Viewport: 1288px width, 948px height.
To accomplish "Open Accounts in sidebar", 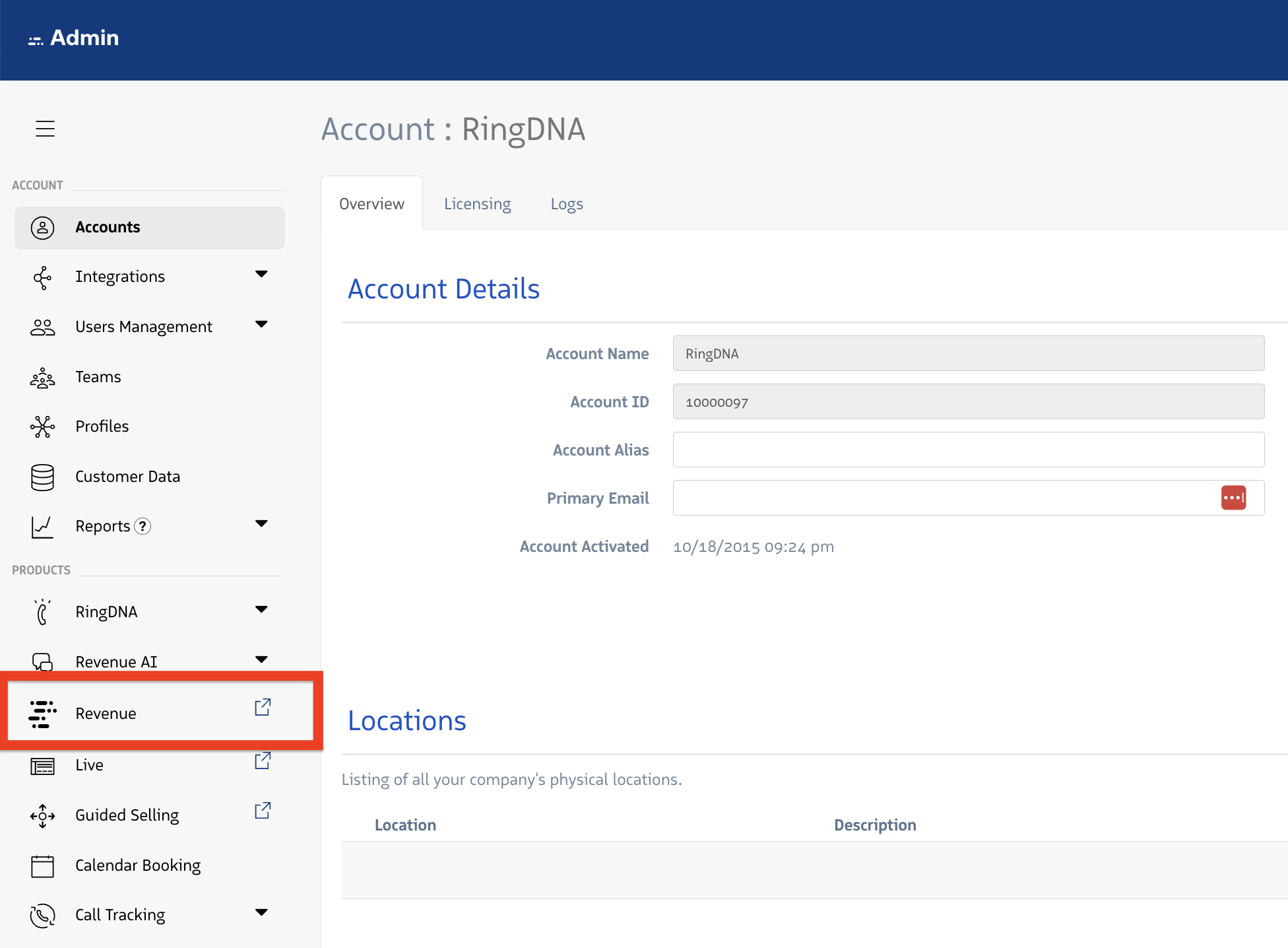I will coord(150,228).
